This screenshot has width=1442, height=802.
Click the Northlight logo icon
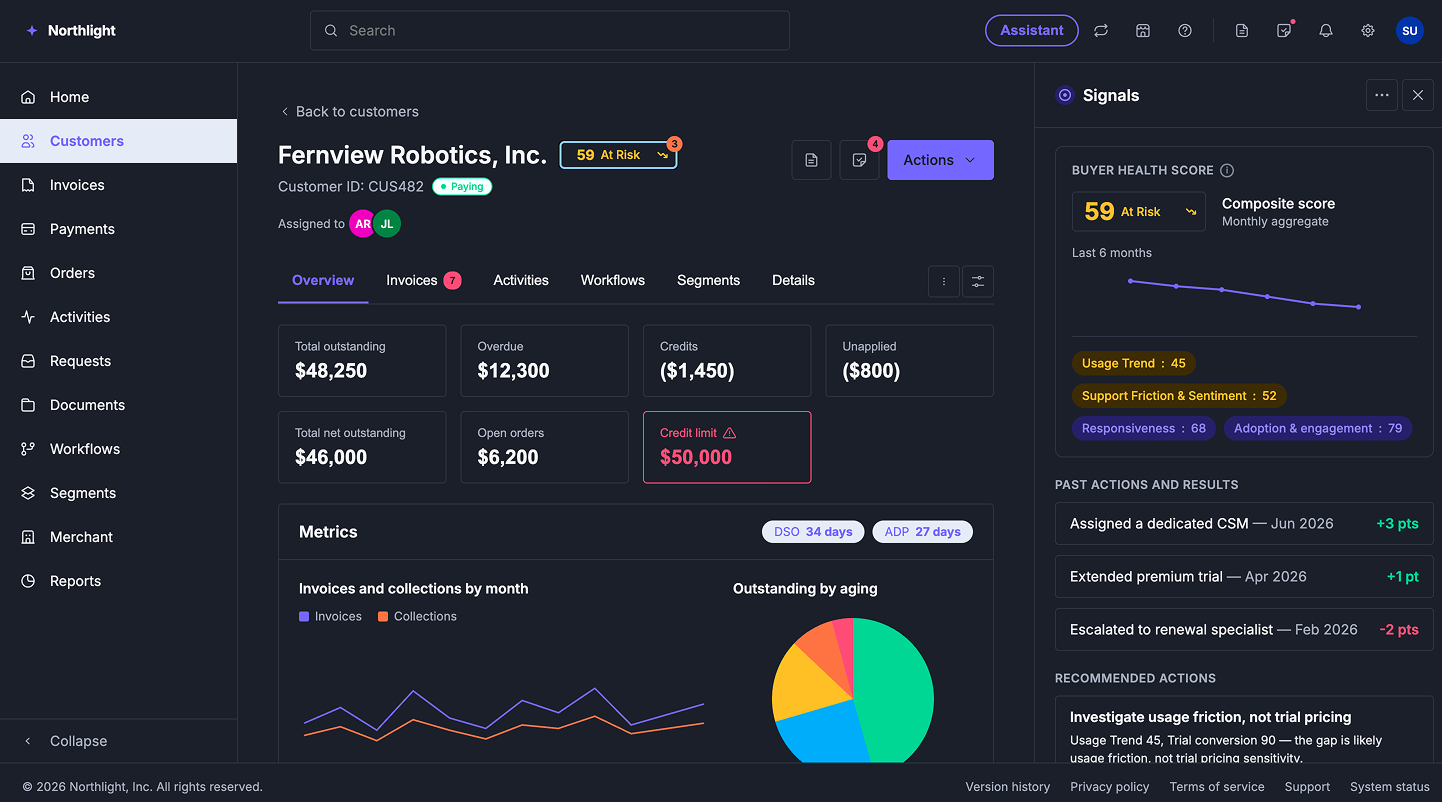coord(32,31)
